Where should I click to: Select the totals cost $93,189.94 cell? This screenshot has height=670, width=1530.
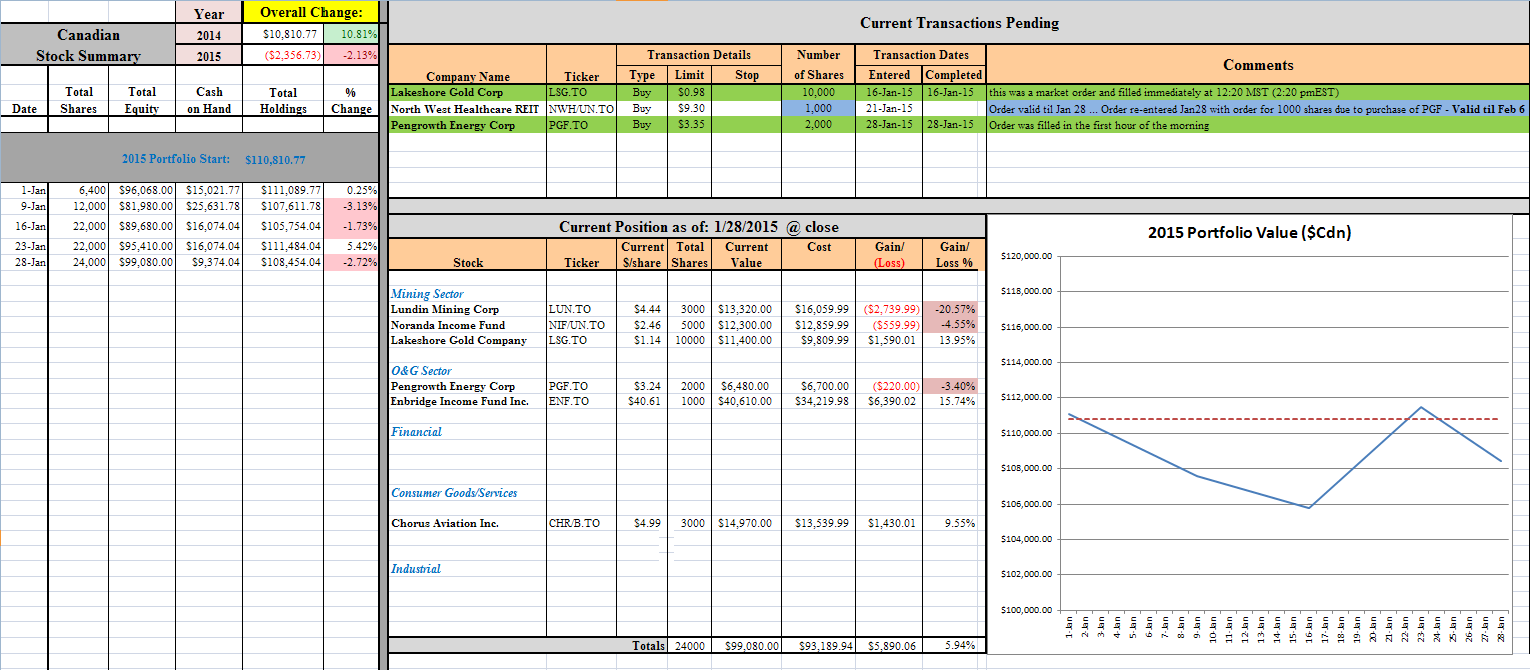pyautogui.click(x=818, y=646)
